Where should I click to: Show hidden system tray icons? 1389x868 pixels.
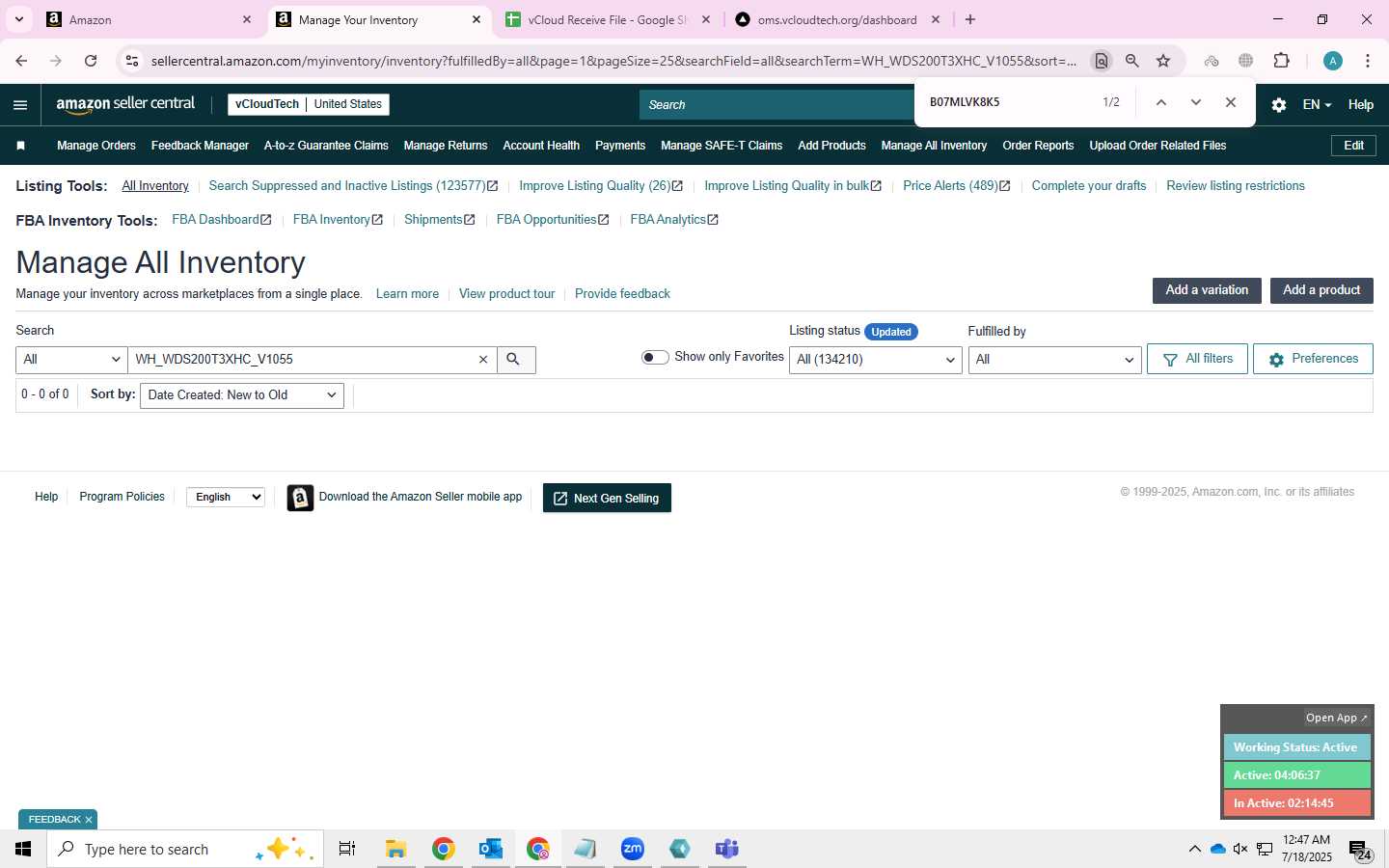[x=1194, y=850]
